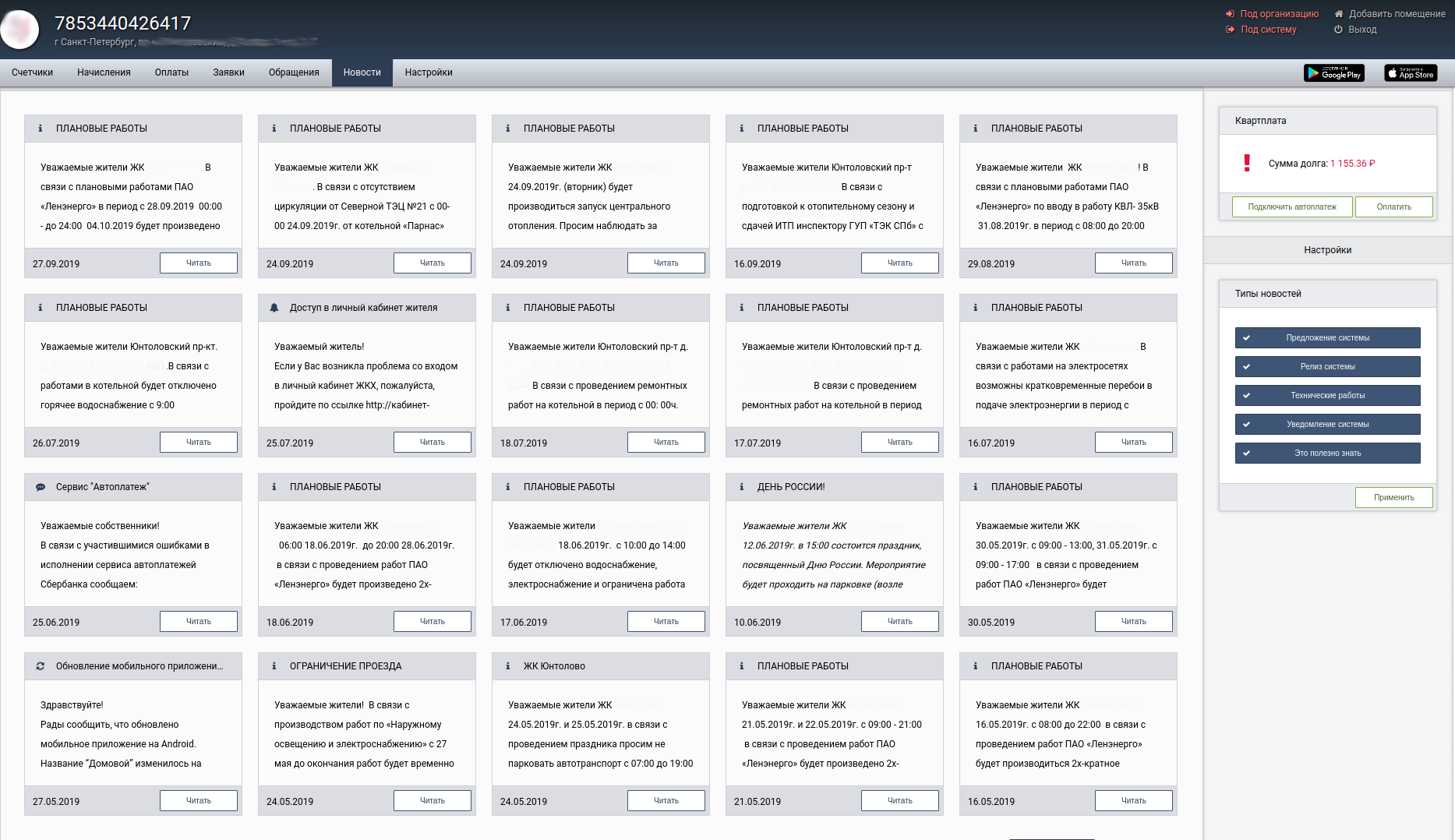
Task: Click the App Store badge
Action: (x=1411, y=73)
